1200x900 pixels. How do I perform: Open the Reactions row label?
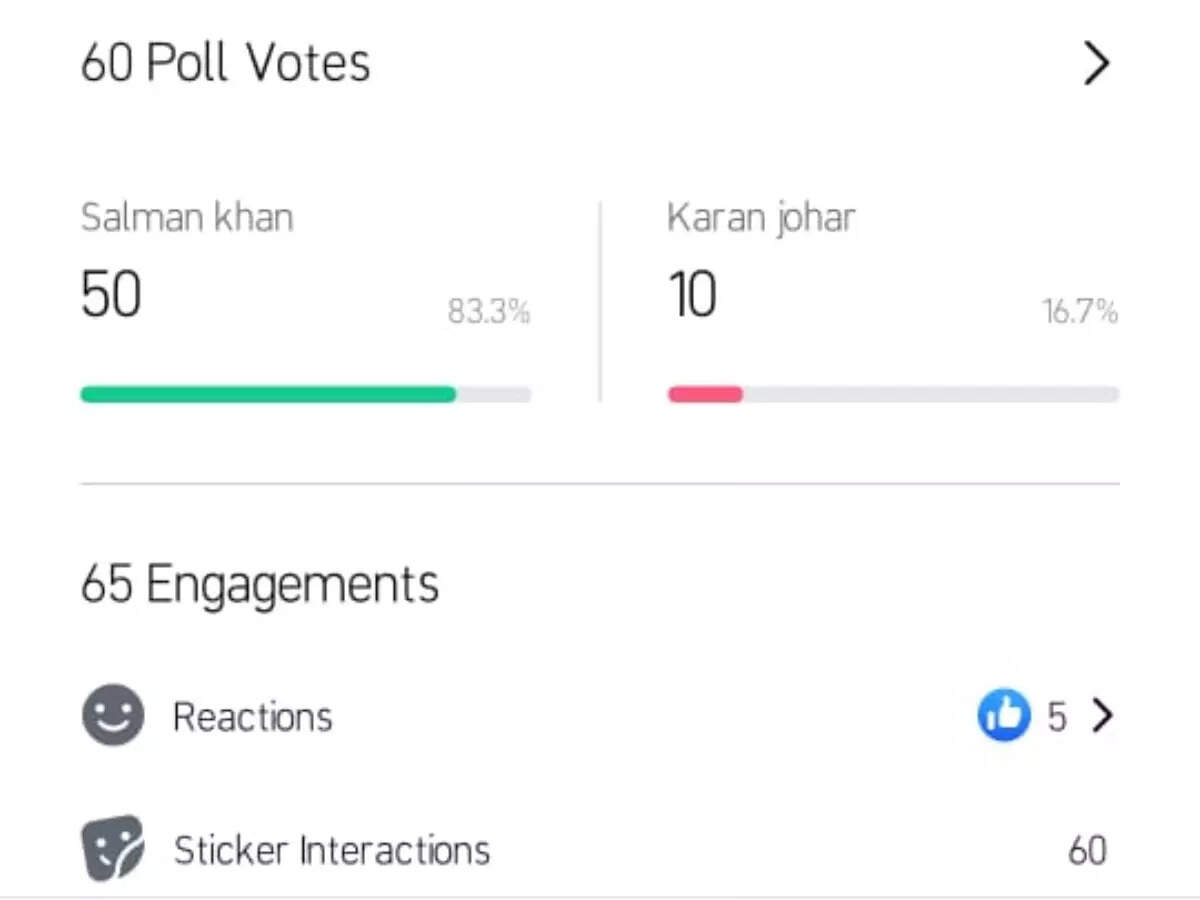(253, 717)
